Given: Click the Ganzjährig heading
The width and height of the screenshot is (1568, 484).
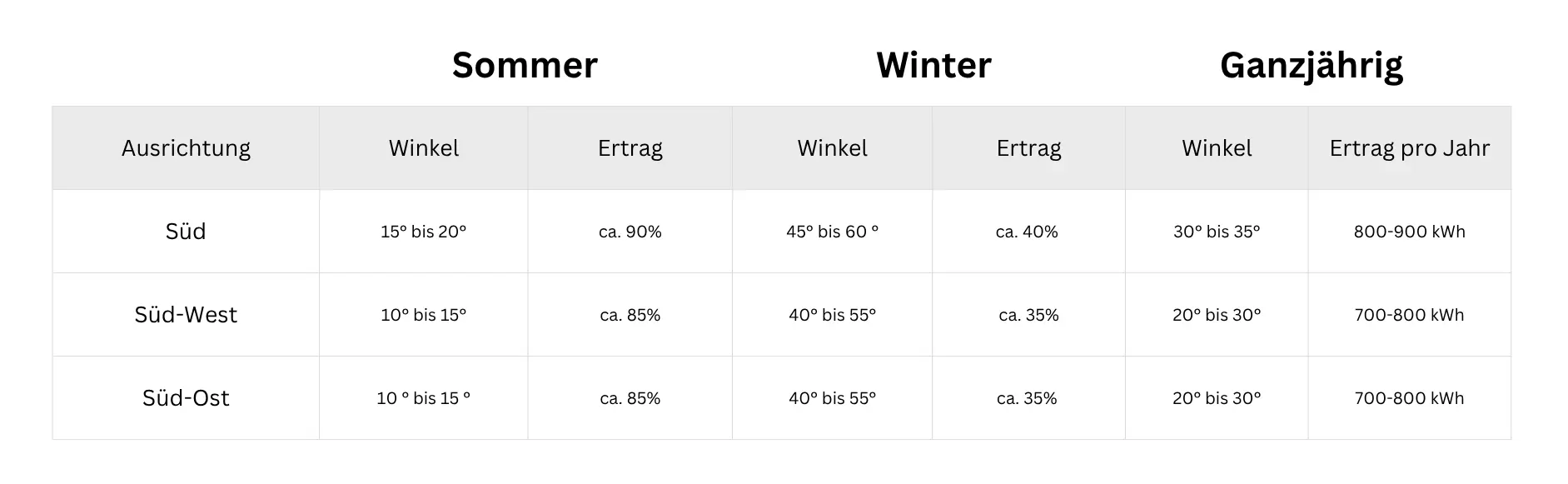Looking at the screenshot, I should (1312, 67).
